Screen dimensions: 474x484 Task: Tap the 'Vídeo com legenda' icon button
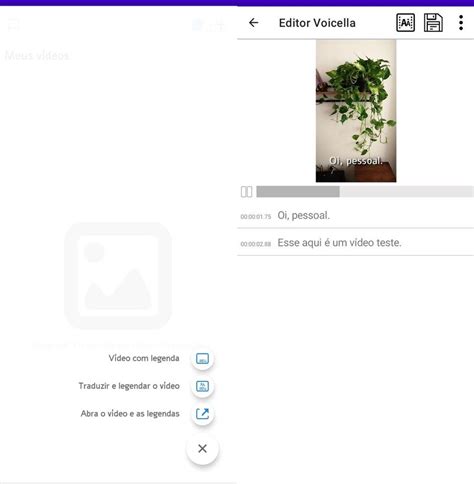(202, 359)
